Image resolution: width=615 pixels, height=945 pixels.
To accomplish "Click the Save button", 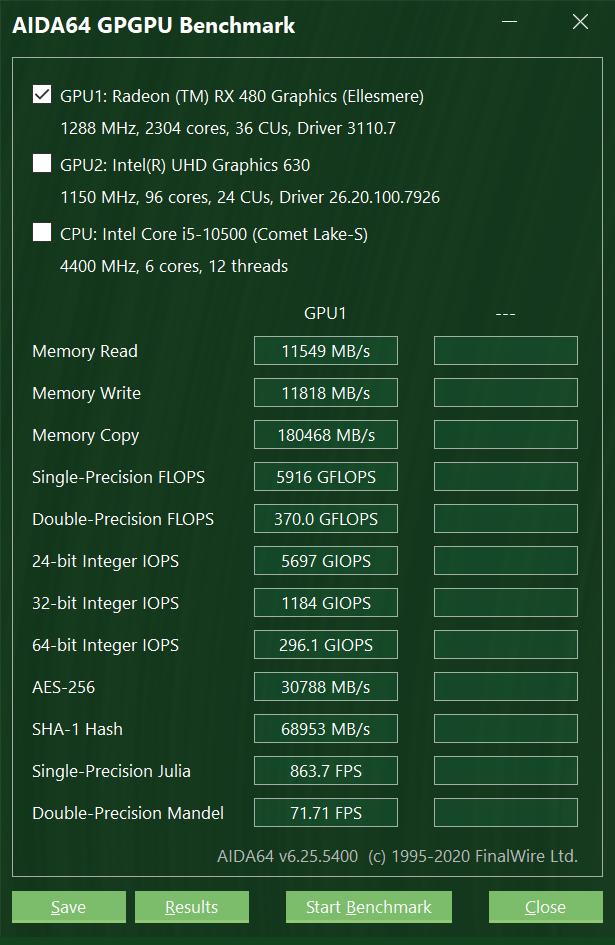I will point(68,907).
